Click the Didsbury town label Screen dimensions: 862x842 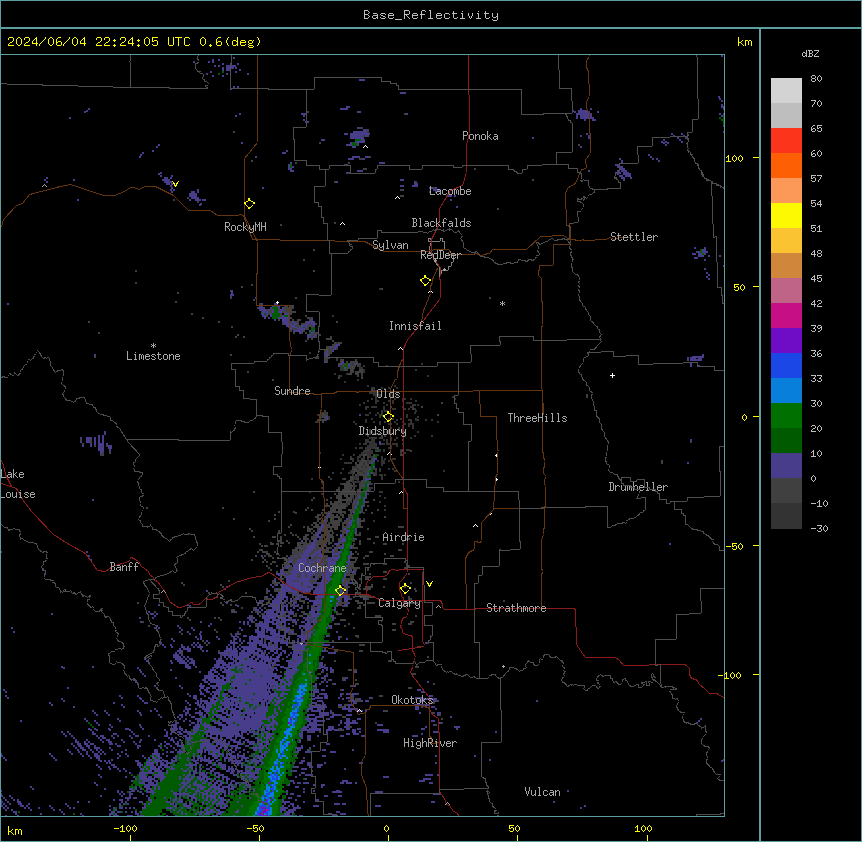(x=382, y=431)
